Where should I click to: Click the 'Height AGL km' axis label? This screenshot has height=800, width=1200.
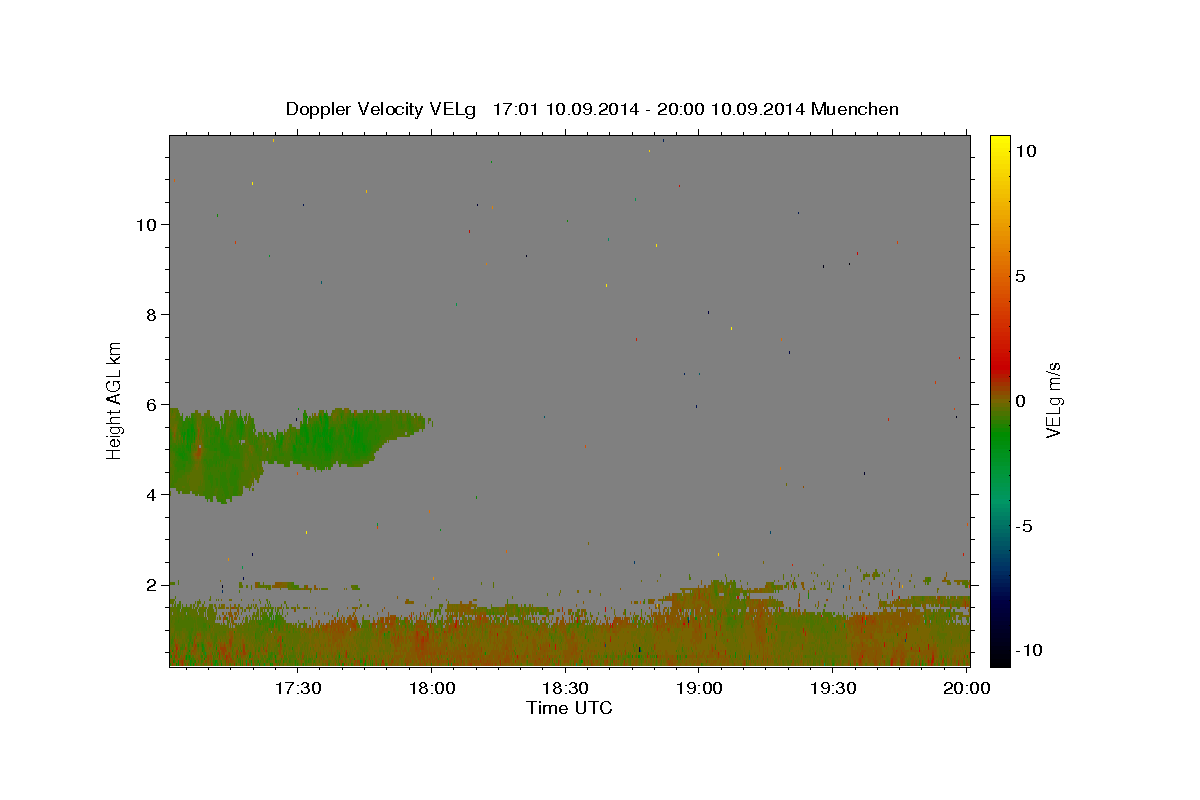tap(115, 400)
